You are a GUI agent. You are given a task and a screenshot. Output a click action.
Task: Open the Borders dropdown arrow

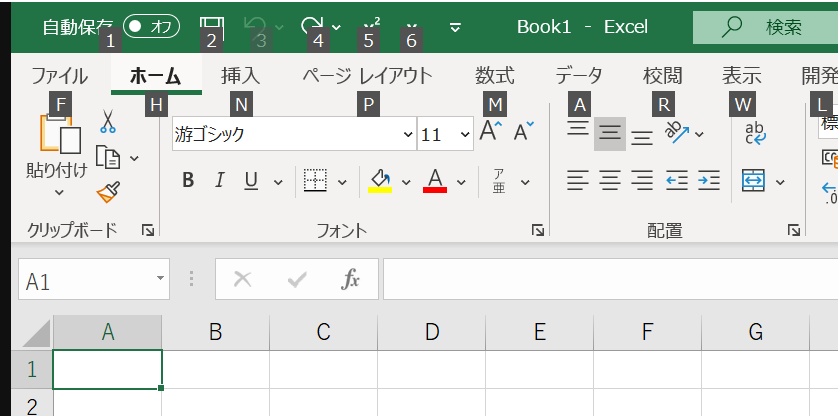343,182
